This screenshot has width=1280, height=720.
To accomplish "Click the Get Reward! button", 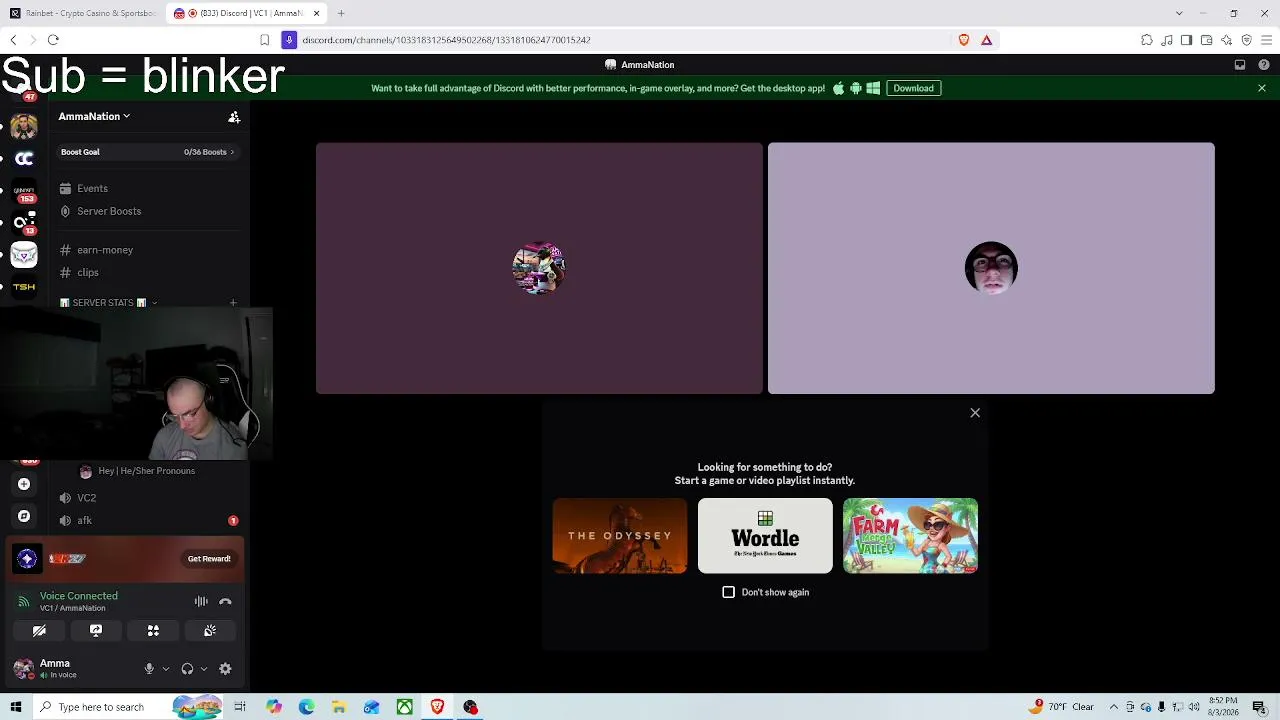I will coord(209,559).
